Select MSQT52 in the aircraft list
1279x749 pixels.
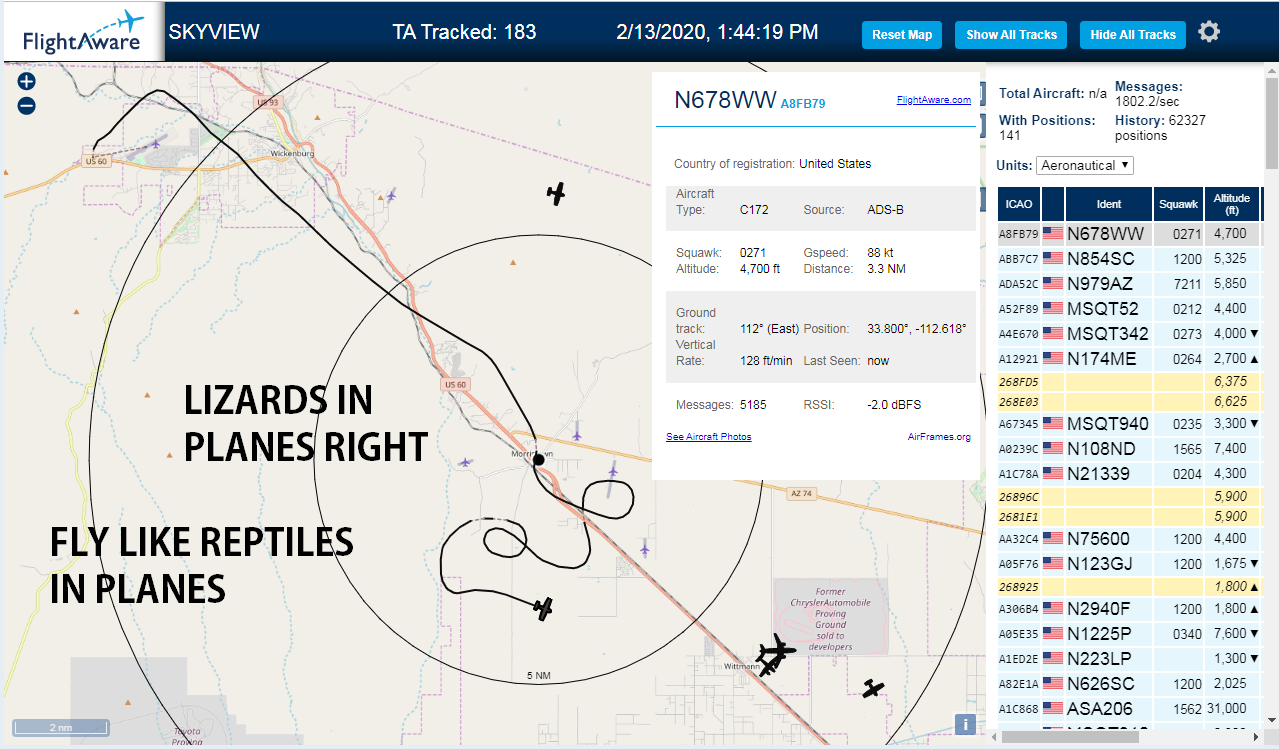click(1129, 309)
